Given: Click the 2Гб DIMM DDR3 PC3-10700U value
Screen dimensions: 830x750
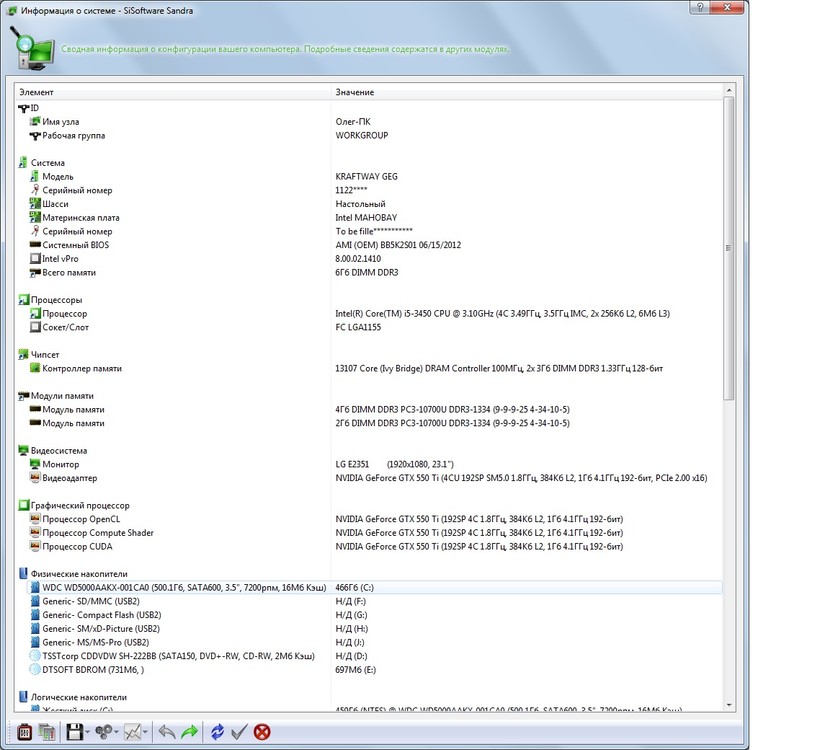Looking at the screenshot, I should [453, 423].
